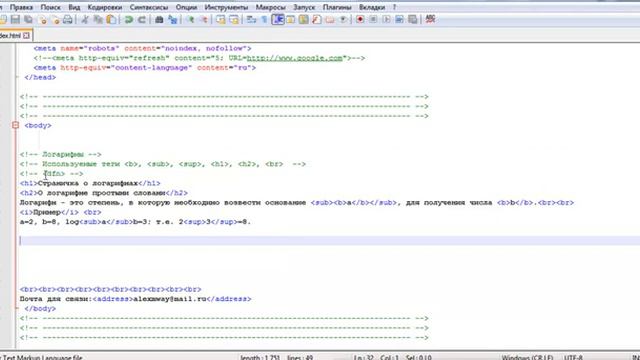This screenshot has height=360, width=640.
Task: Open the Правка menu
Action: tap(21, 7)
